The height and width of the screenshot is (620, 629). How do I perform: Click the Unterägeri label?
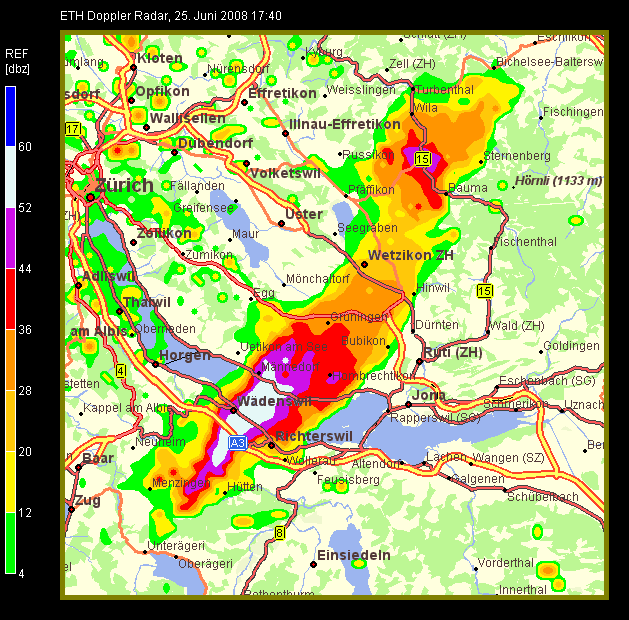pyautogui.click(x=176, y=546)
